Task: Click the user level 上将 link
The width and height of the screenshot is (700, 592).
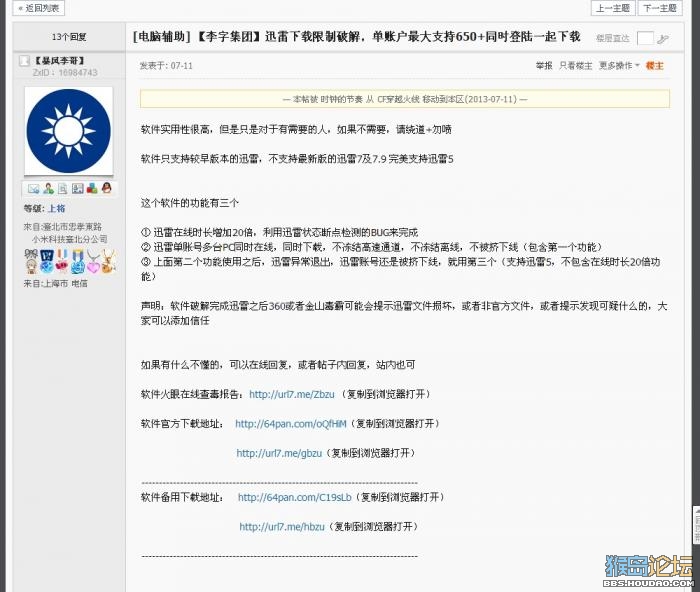Action: (57, 208)
